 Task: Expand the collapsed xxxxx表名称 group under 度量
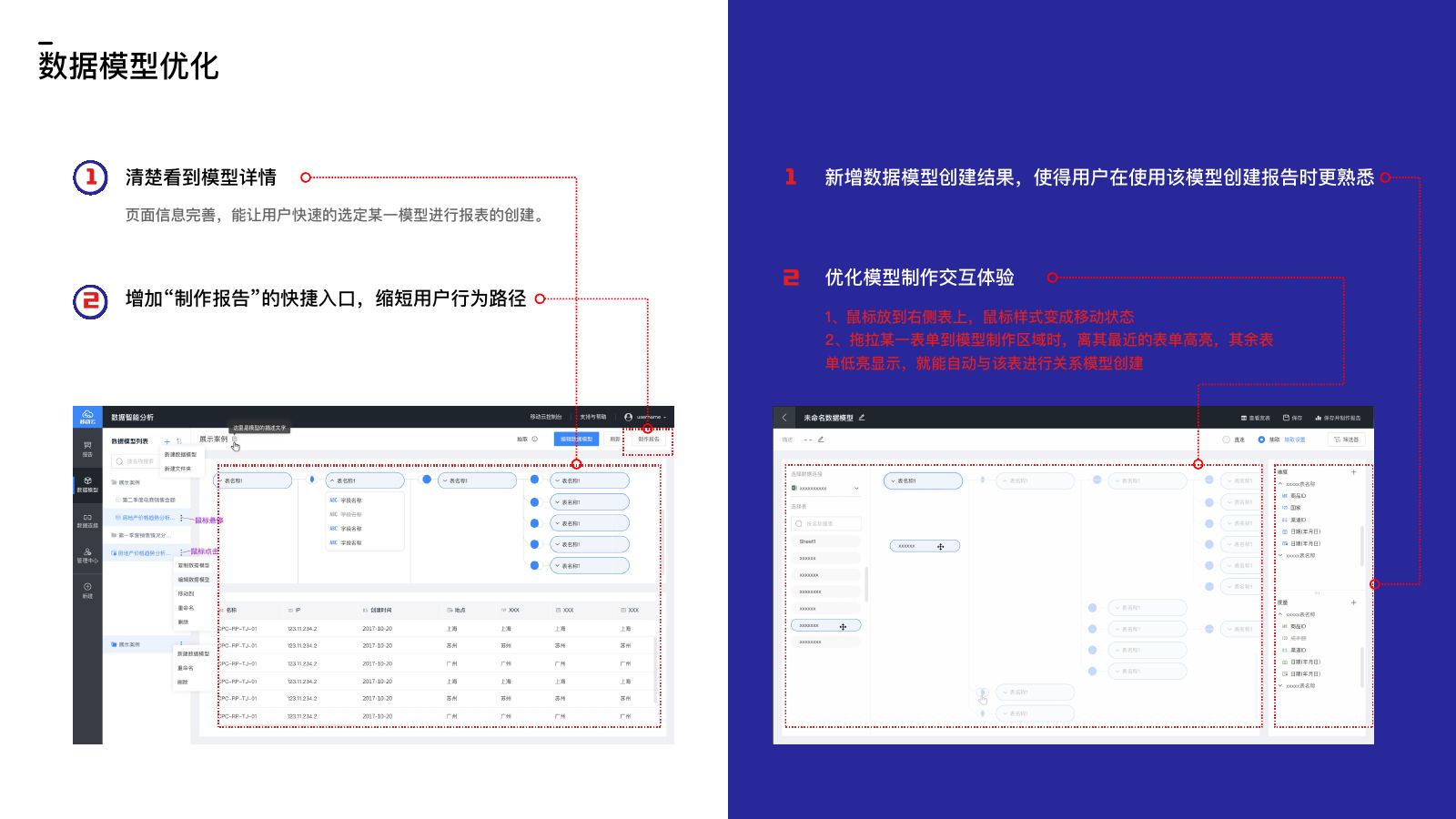point(1280,685)
